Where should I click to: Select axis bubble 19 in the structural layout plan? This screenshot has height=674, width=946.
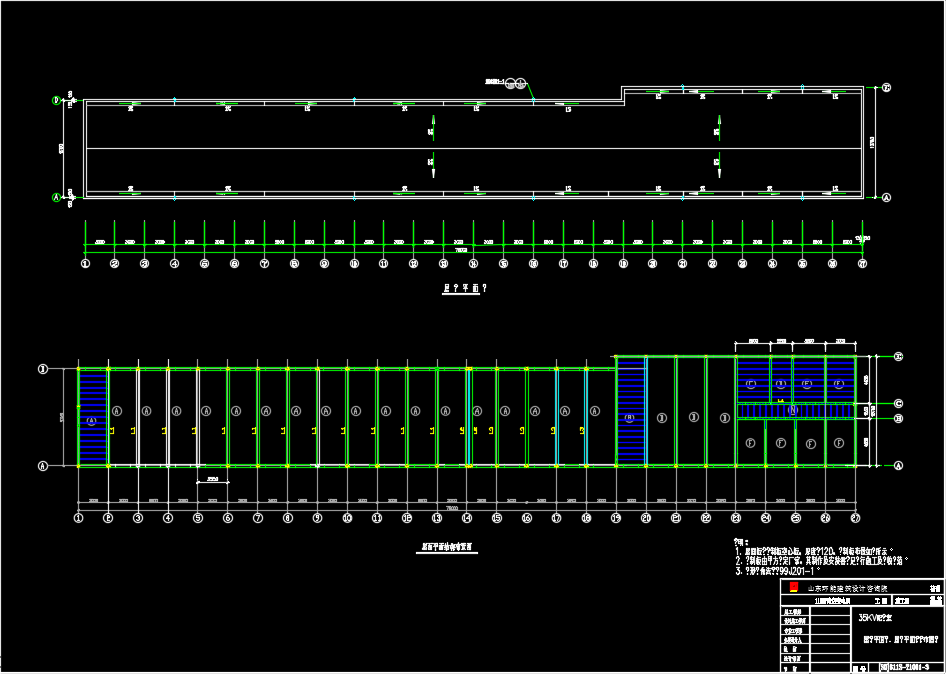pyautogui.click(x=616, y=518)
